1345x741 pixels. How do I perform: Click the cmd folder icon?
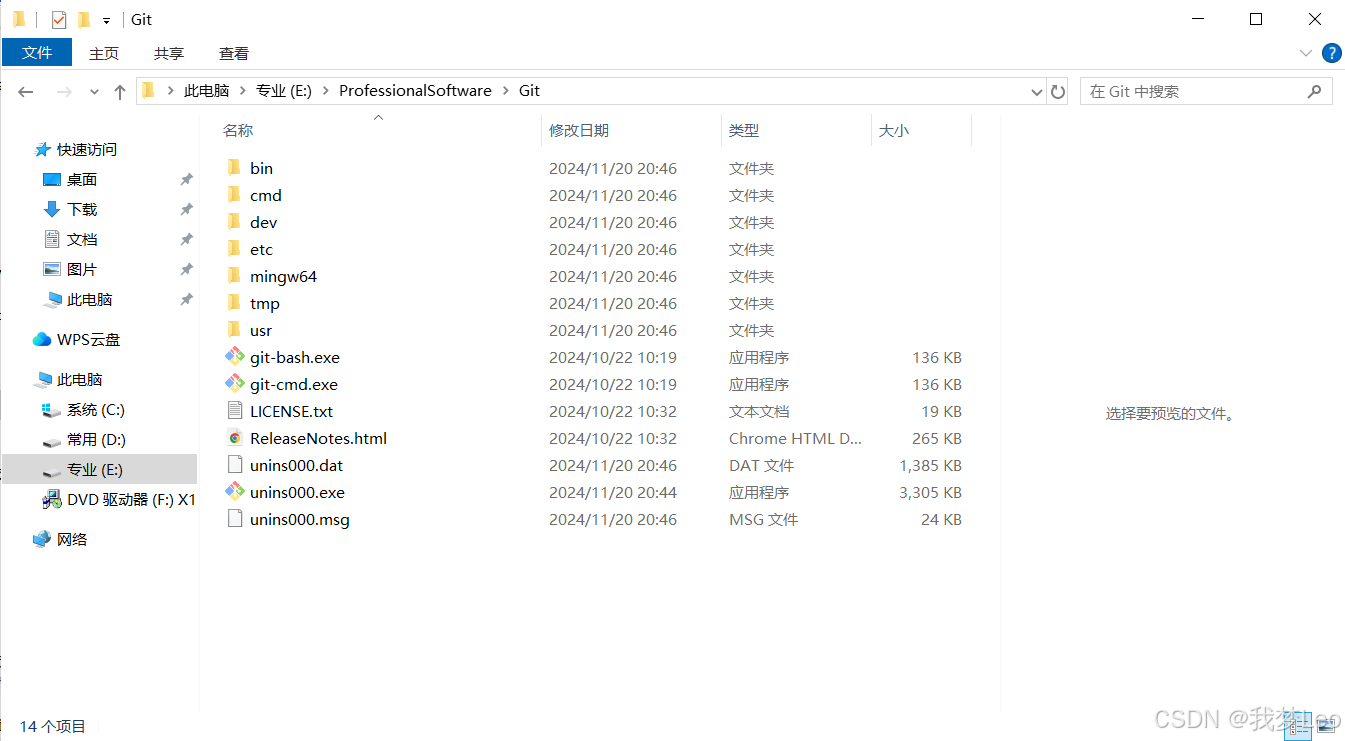tap(234, 194)
